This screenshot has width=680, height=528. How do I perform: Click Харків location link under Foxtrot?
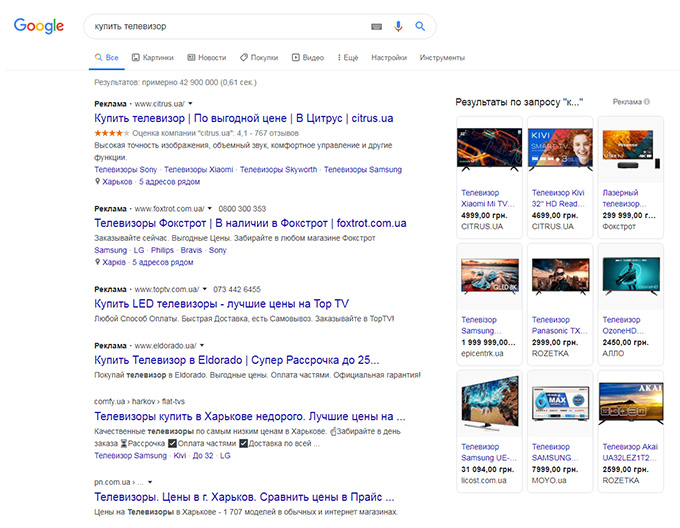(114, 262)
